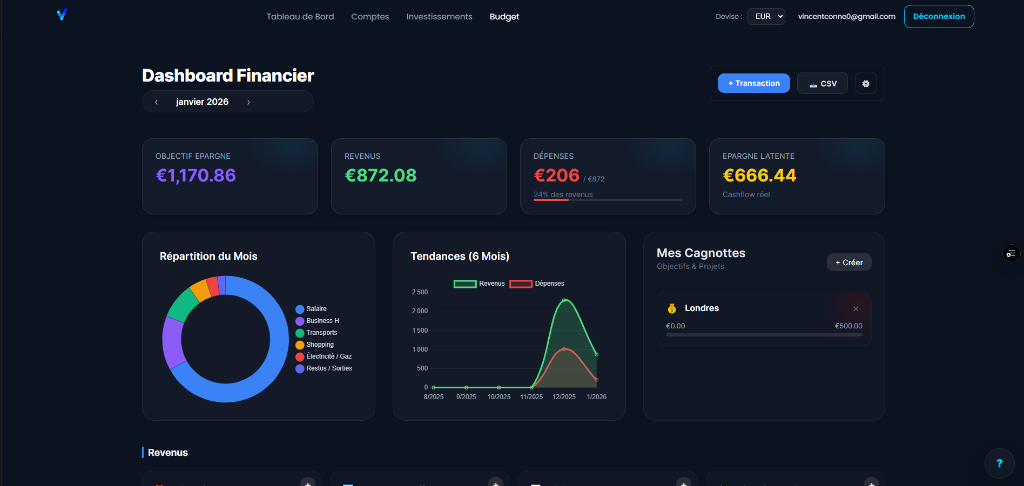Toggle the Revenus series in Tendances legend
Image resolution: width=1024 pixels, height=486 pixels.
pos(480,284)
